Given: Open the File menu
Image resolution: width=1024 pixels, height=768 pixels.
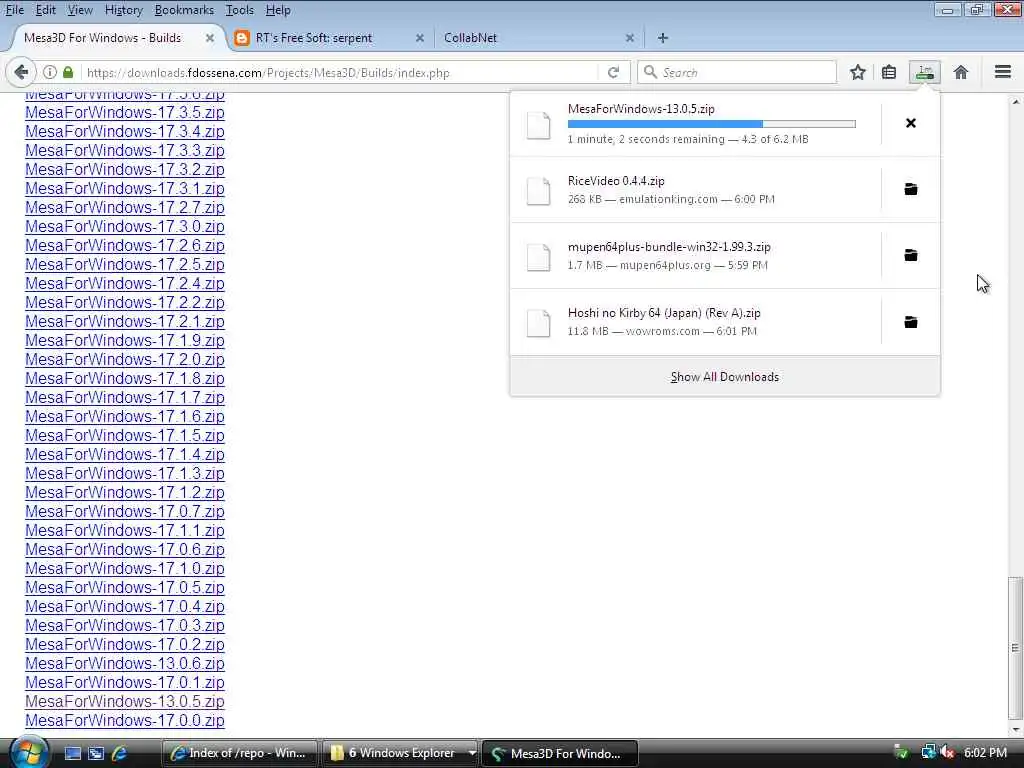Looking at the screenshot, I should click(x=14, y=10).
